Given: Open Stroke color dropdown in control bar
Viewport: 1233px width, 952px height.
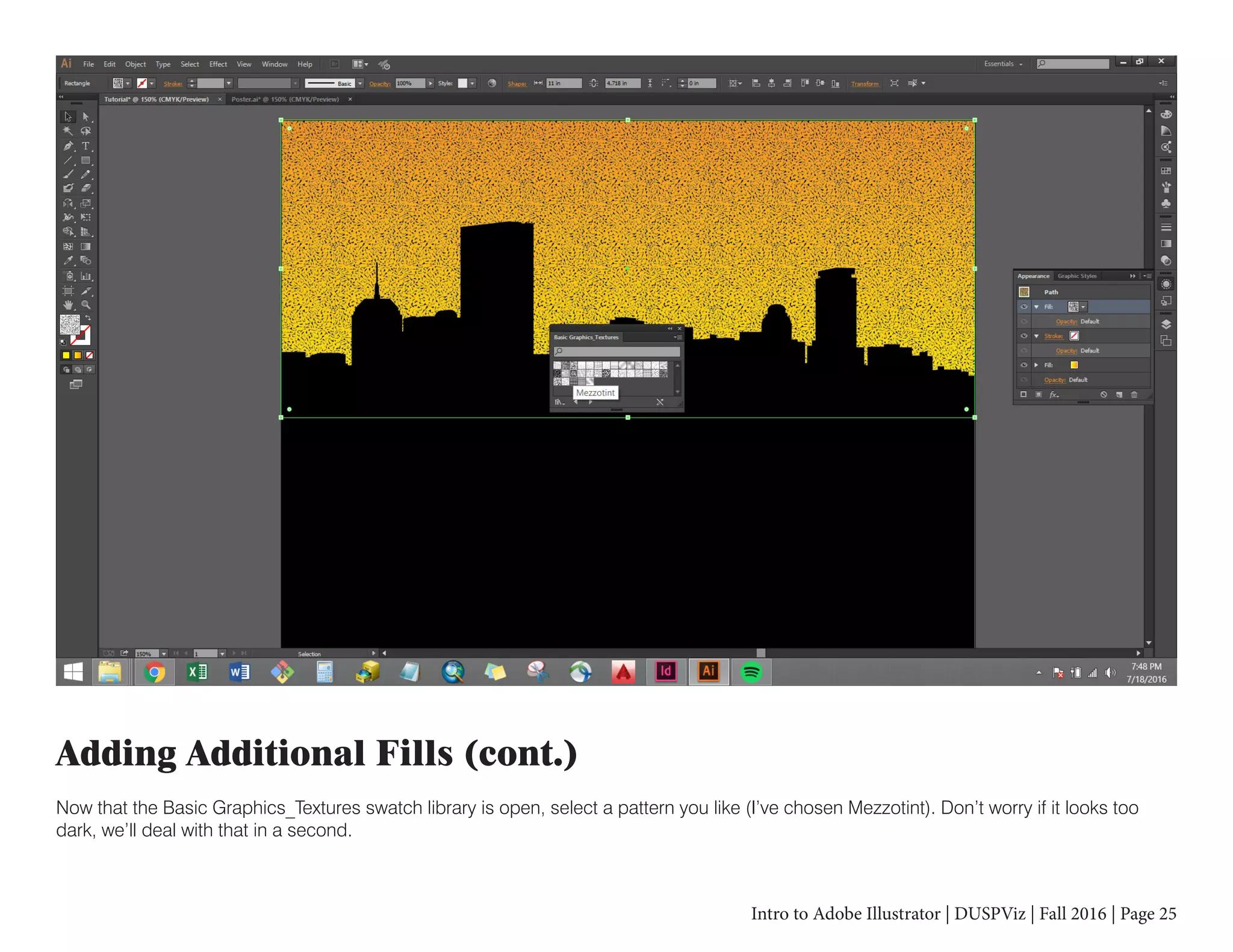Looking at the screenshot, I should pyautogui.click(x=152, y=84).
